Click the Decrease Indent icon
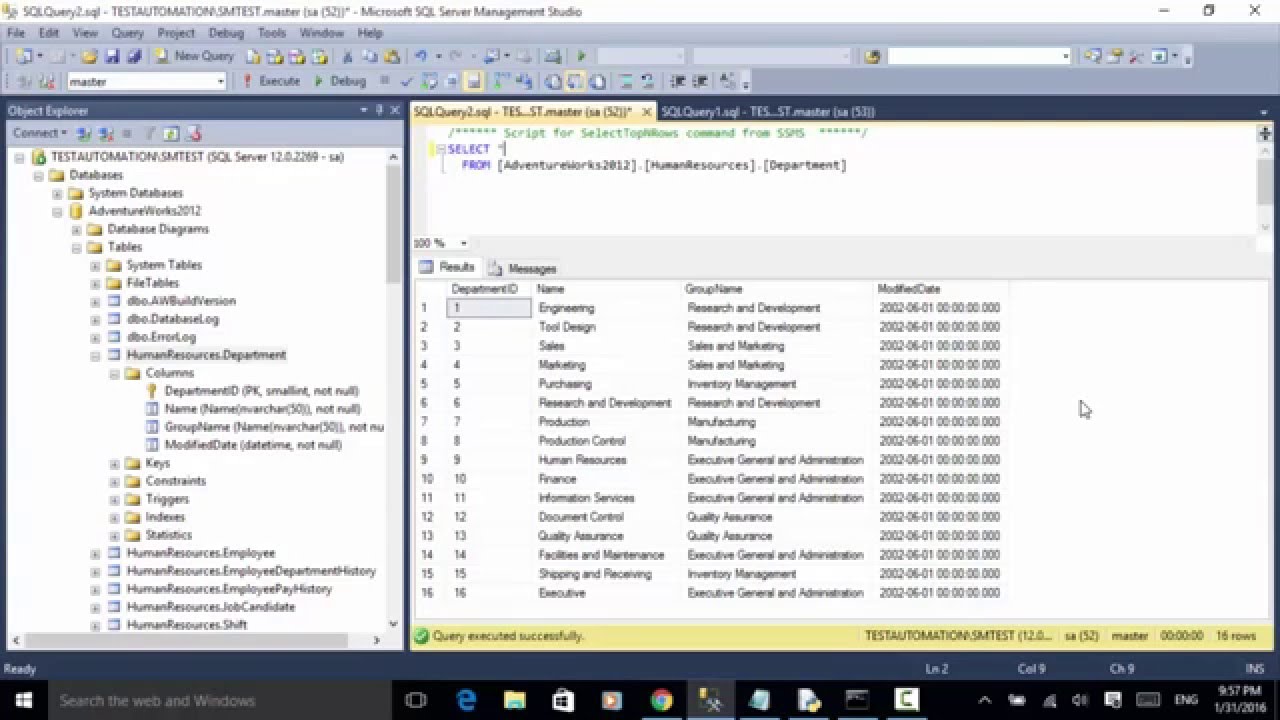 [677, 81]
